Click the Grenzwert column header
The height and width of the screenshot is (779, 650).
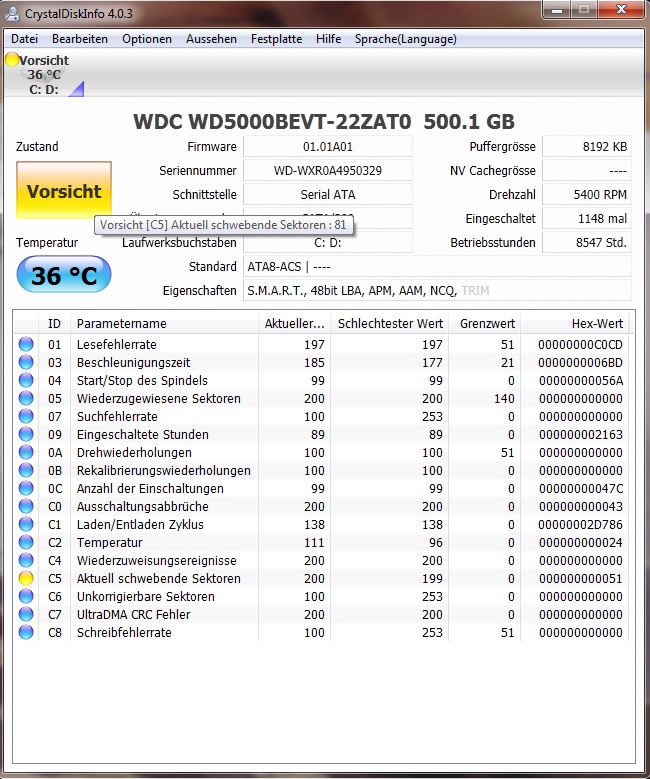[x=487, y=324]
